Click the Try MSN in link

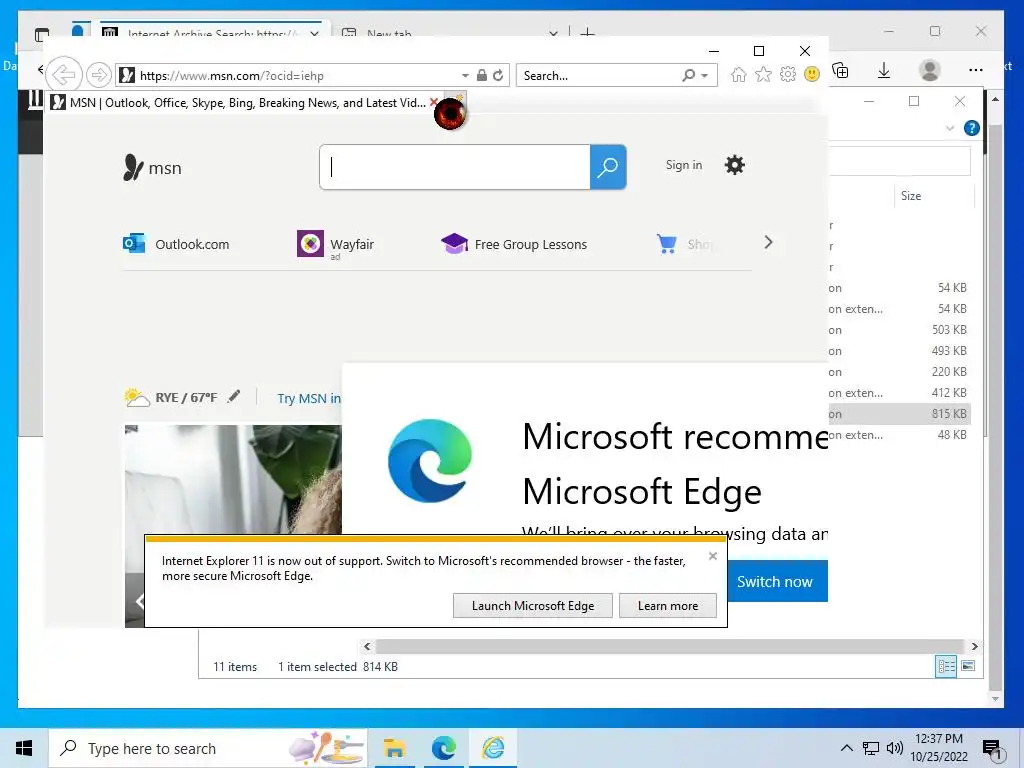[x=309, y=398]
